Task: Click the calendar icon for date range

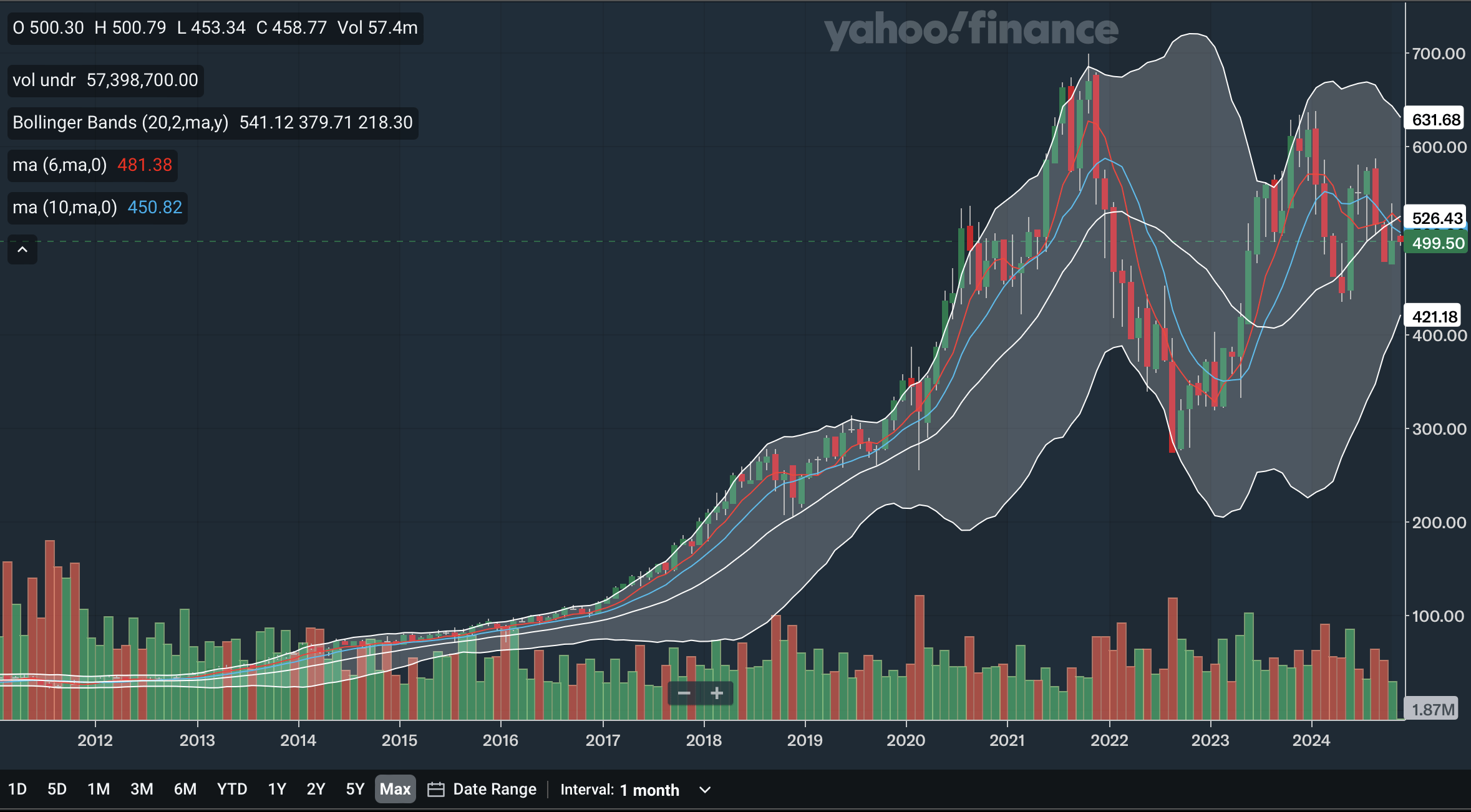Action: (x=435, y=790)
